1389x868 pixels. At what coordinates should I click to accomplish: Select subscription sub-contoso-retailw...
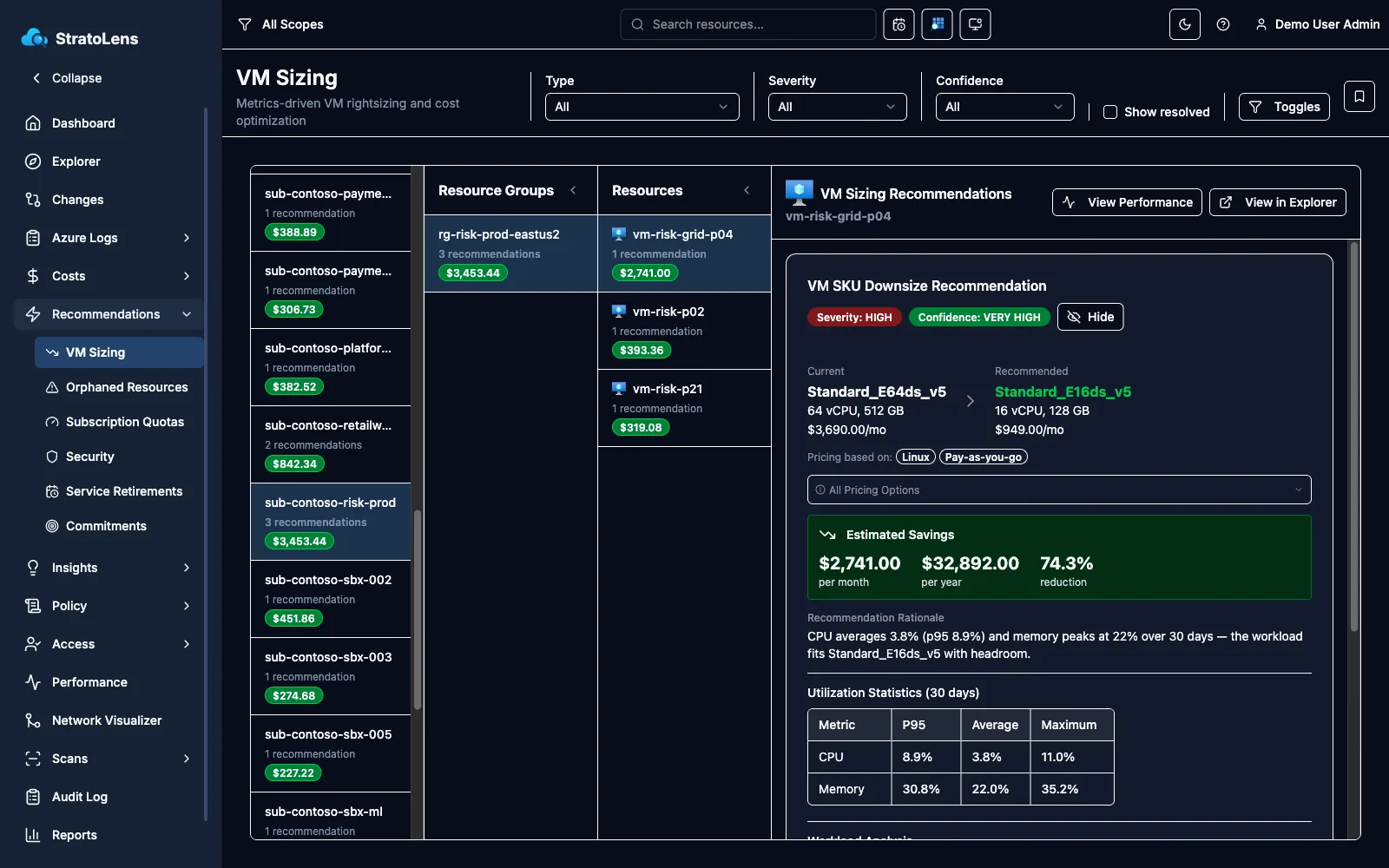[331, 444]
